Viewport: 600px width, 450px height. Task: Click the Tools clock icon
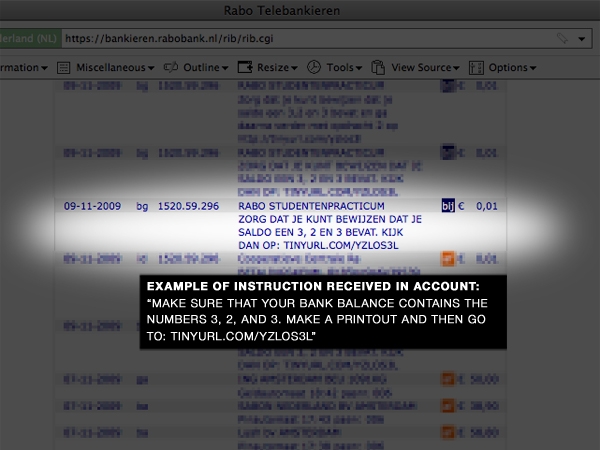(x=314, y=67)
